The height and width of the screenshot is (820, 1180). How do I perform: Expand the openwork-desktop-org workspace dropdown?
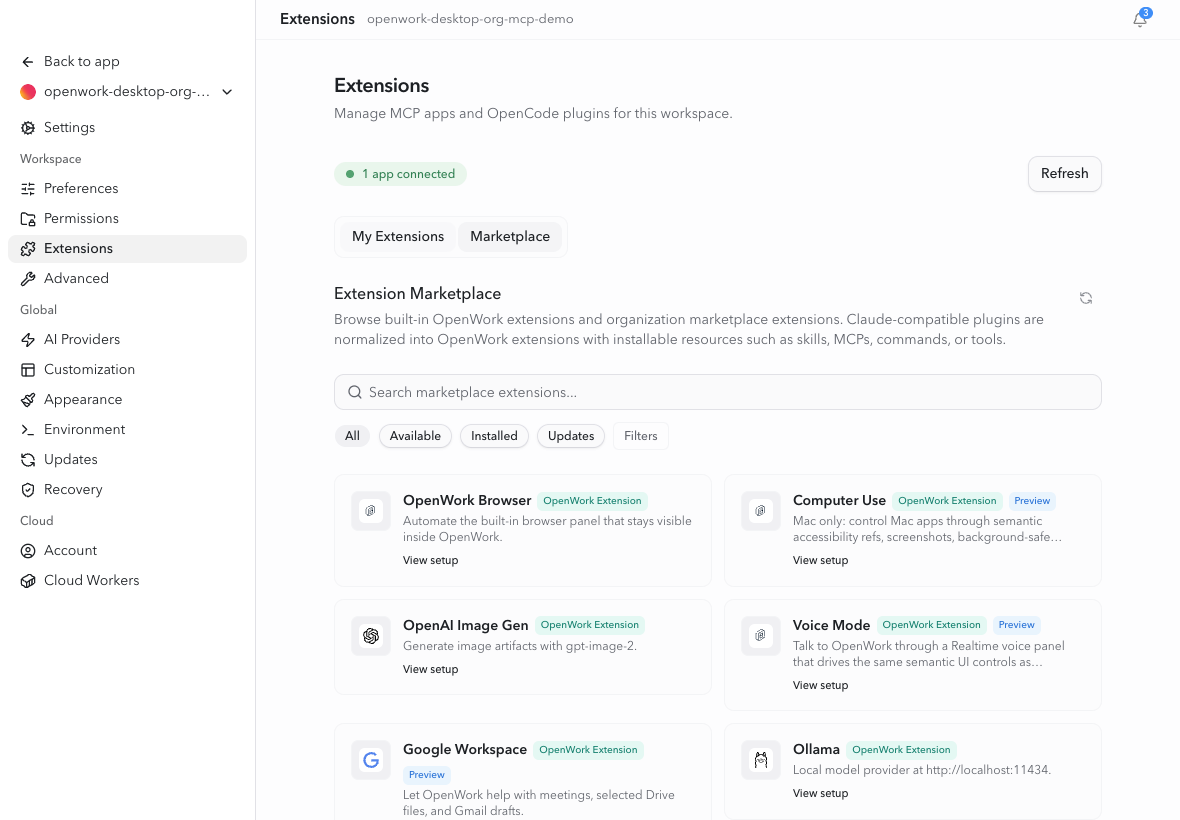[227, 92]
